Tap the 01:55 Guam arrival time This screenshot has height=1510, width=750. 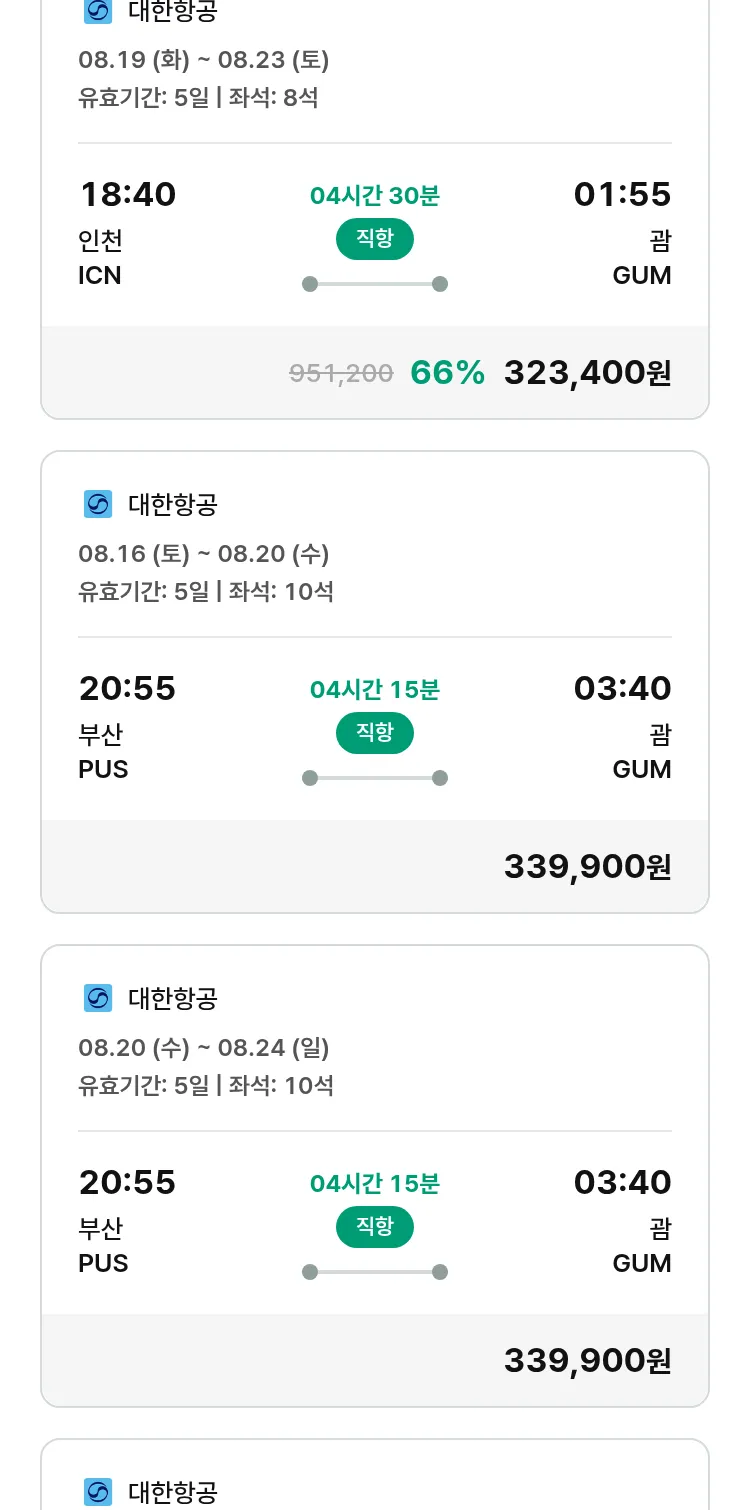[622, 194]
